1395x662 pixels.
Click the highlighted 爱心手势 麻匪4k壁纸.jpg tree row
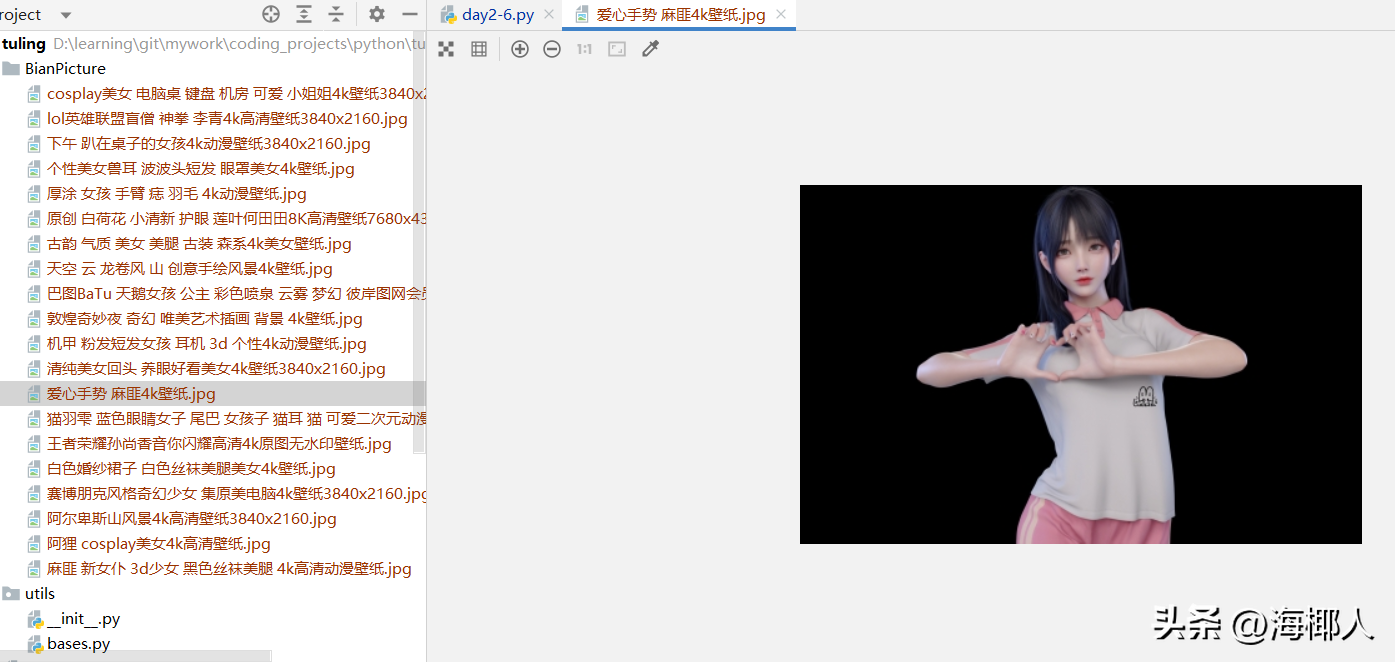tap(213, 394)
